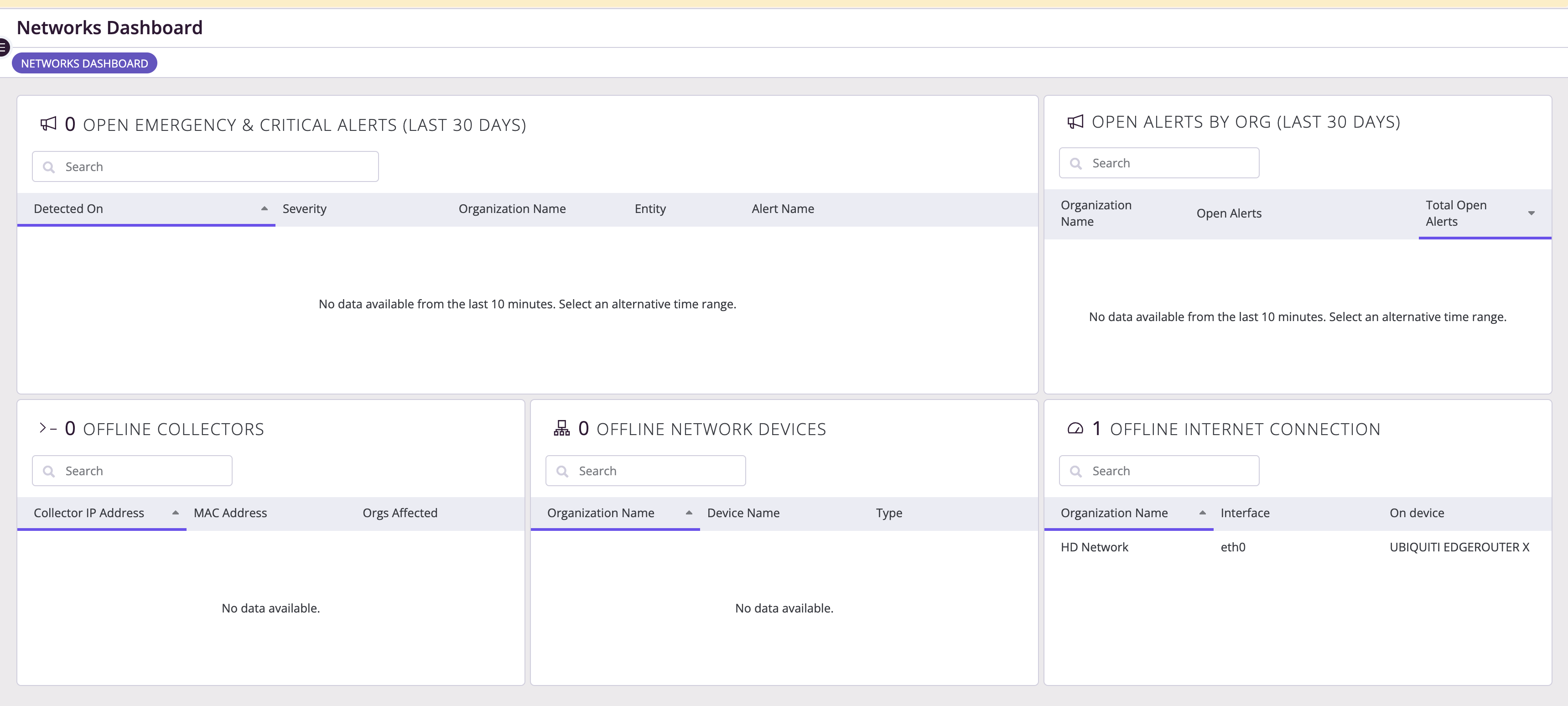Click the UBIQUITI EDGEROUTER X device cell
1568x706 pixels.
click(x=1459, y=547)
